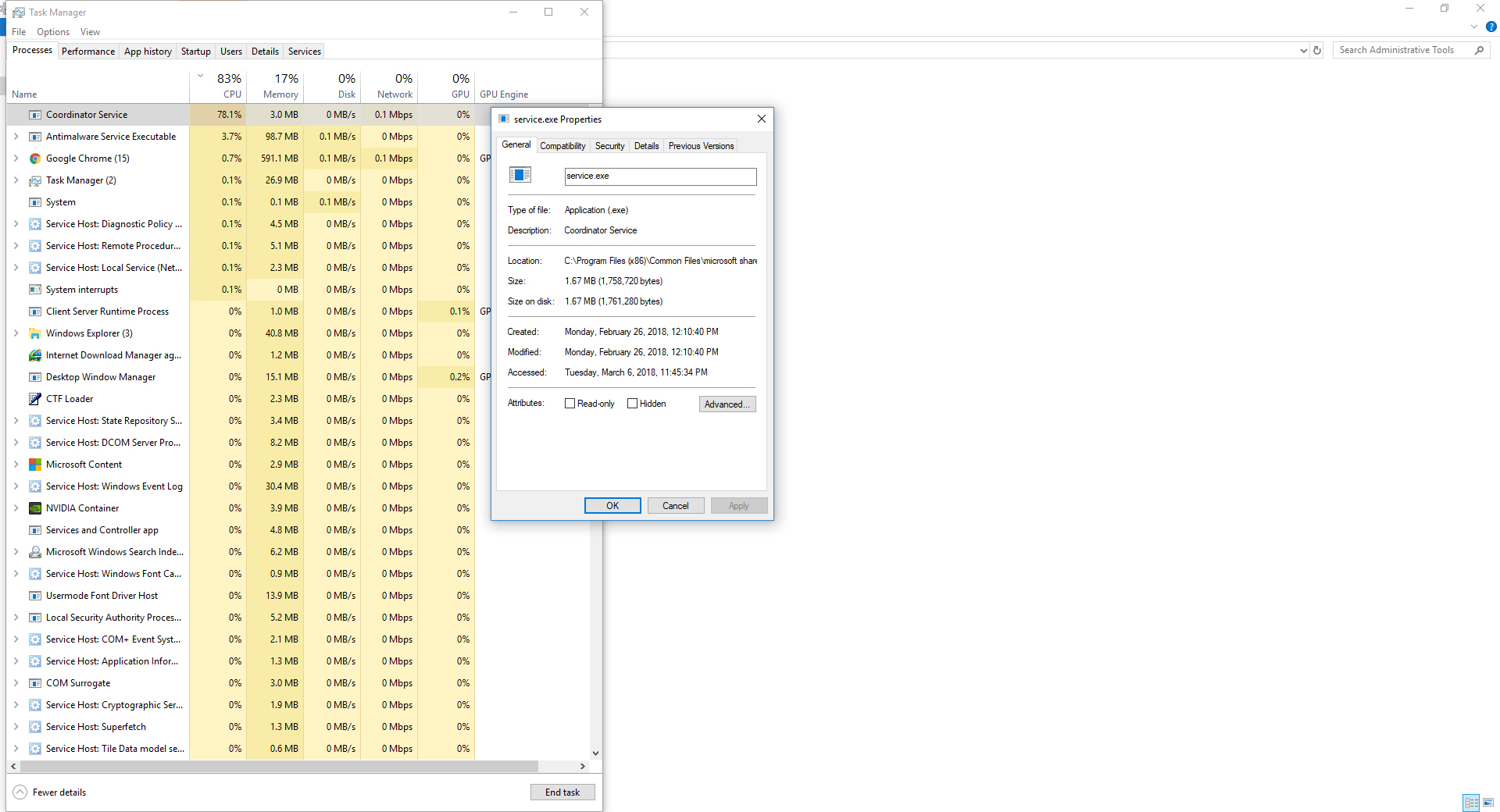Click the Advanced... attributes button
The width and height of the screenshot is (1500, 812).
pyautogui.click(x=727, y=404)
